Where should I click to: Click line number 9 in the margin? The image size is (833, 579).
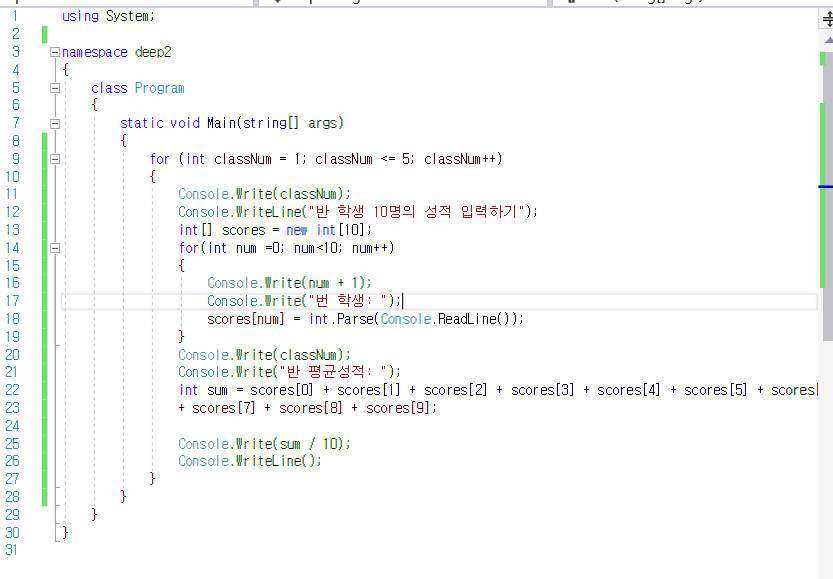tap(15, 159)
